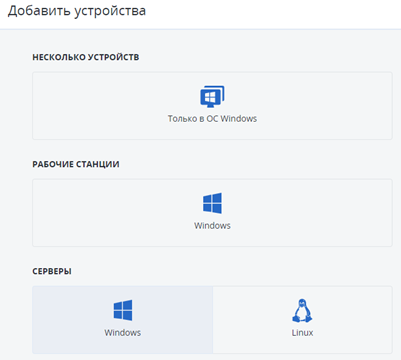The height and width of the screenshot is (360, 401).
Task: Click the Windows logo under Серверы
Action: point(123,310)
